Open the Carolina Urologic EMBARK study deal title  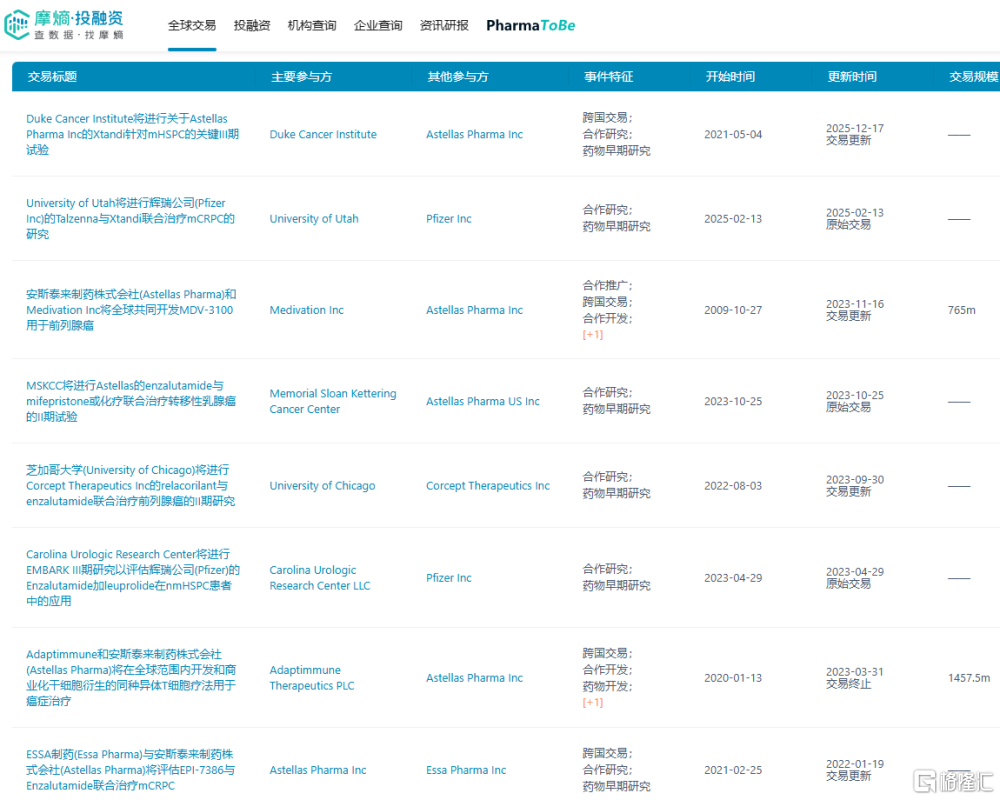point(133,577)
